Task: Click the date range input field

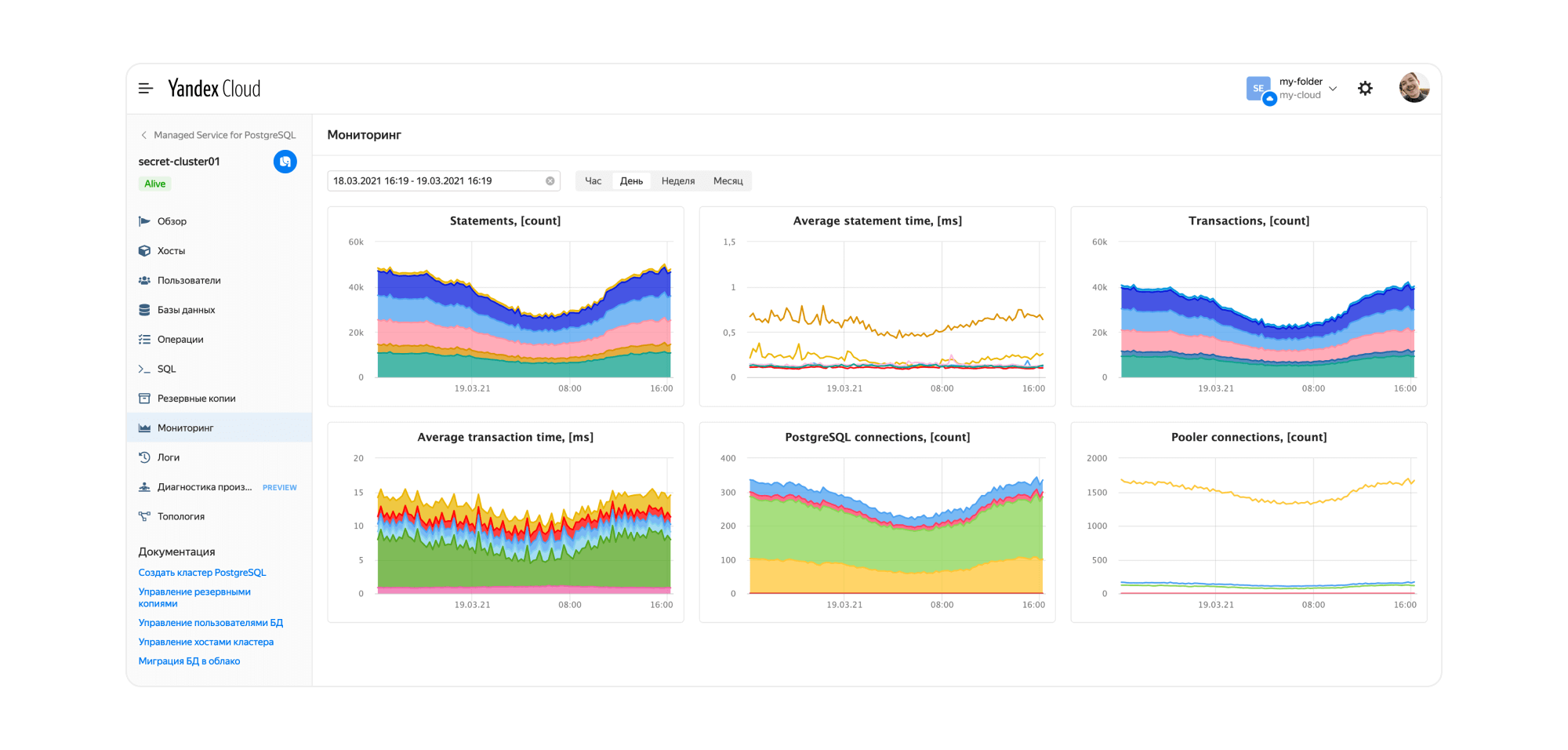Action: (x=444, y=181)
